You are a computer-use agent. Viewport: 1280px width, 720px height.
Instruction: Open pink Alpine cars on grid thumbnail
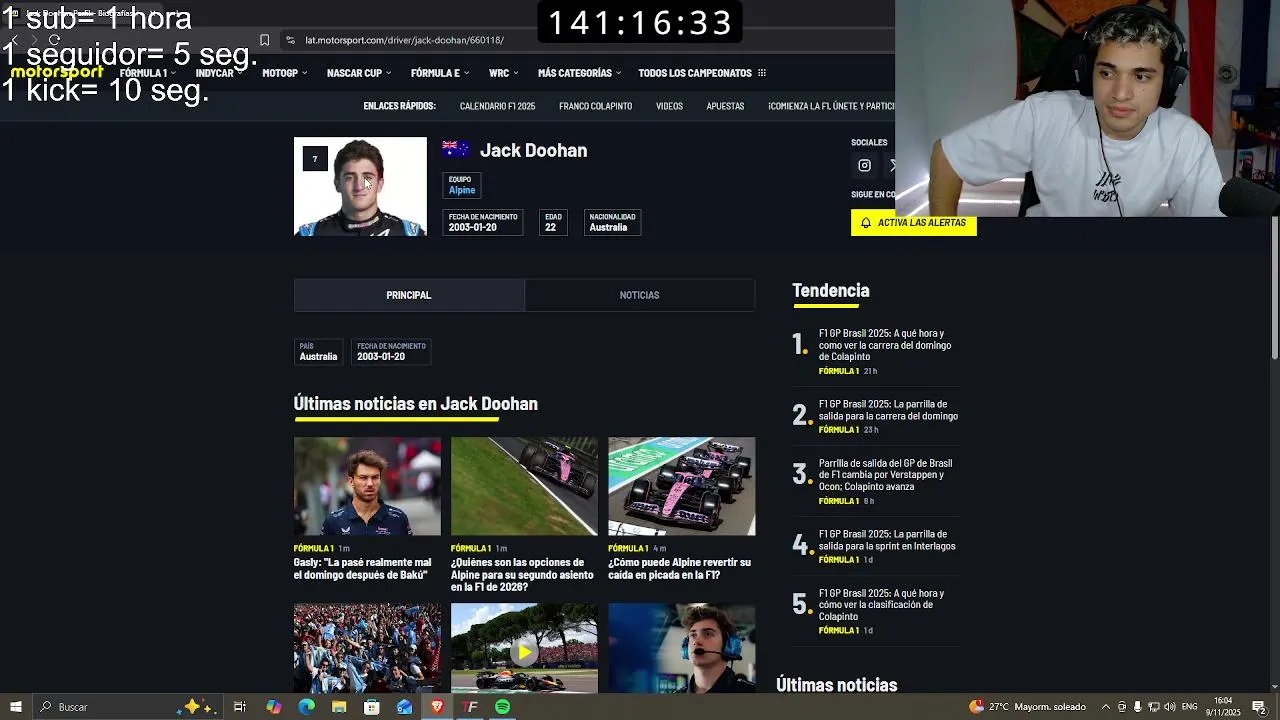pos(681,486)
